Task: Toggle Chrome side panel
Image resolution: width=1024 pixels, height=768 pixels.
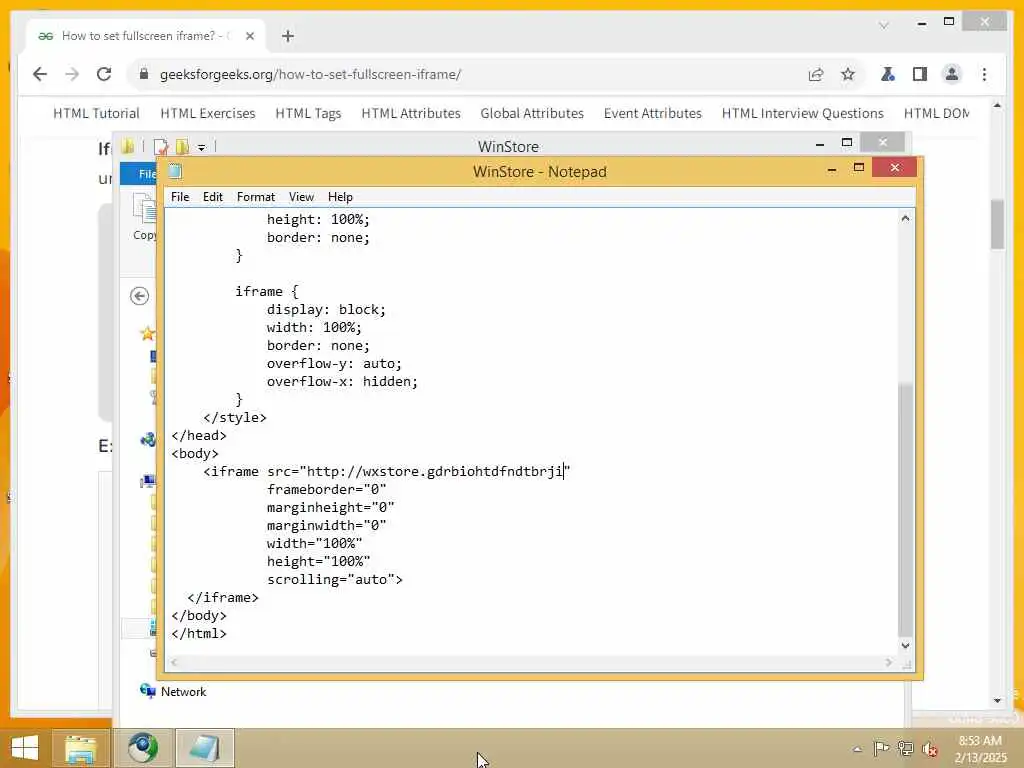Action: click(920, 74)
